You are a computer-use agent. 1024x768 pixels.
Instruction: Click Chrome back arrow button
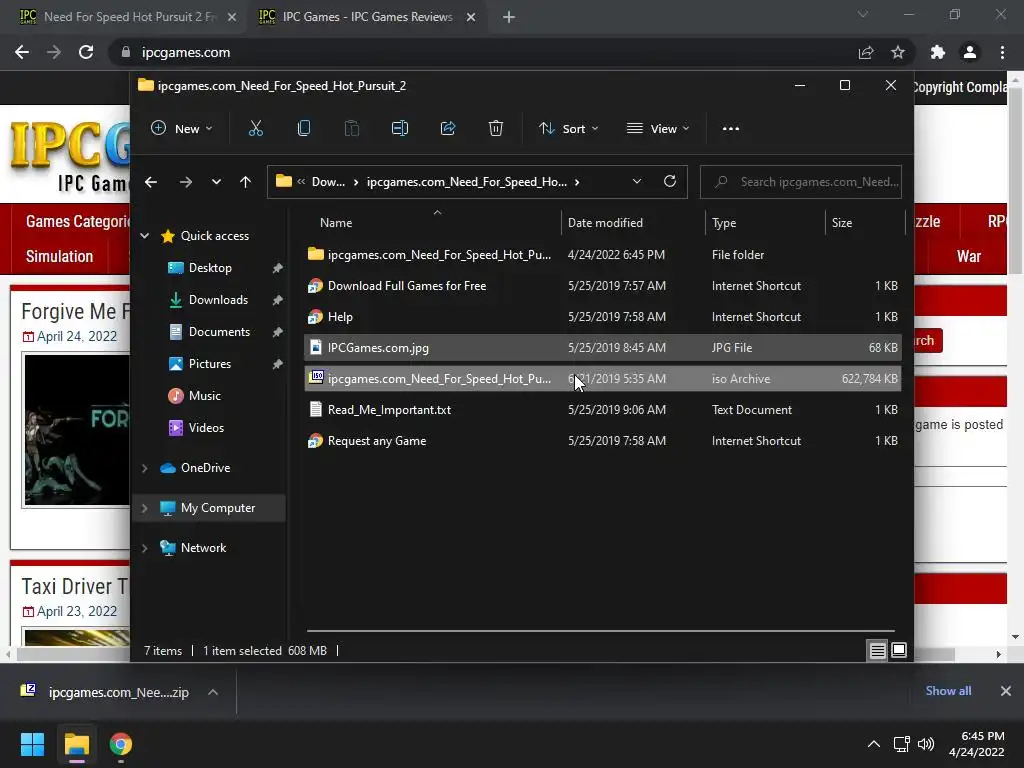[x=22, y=52]
